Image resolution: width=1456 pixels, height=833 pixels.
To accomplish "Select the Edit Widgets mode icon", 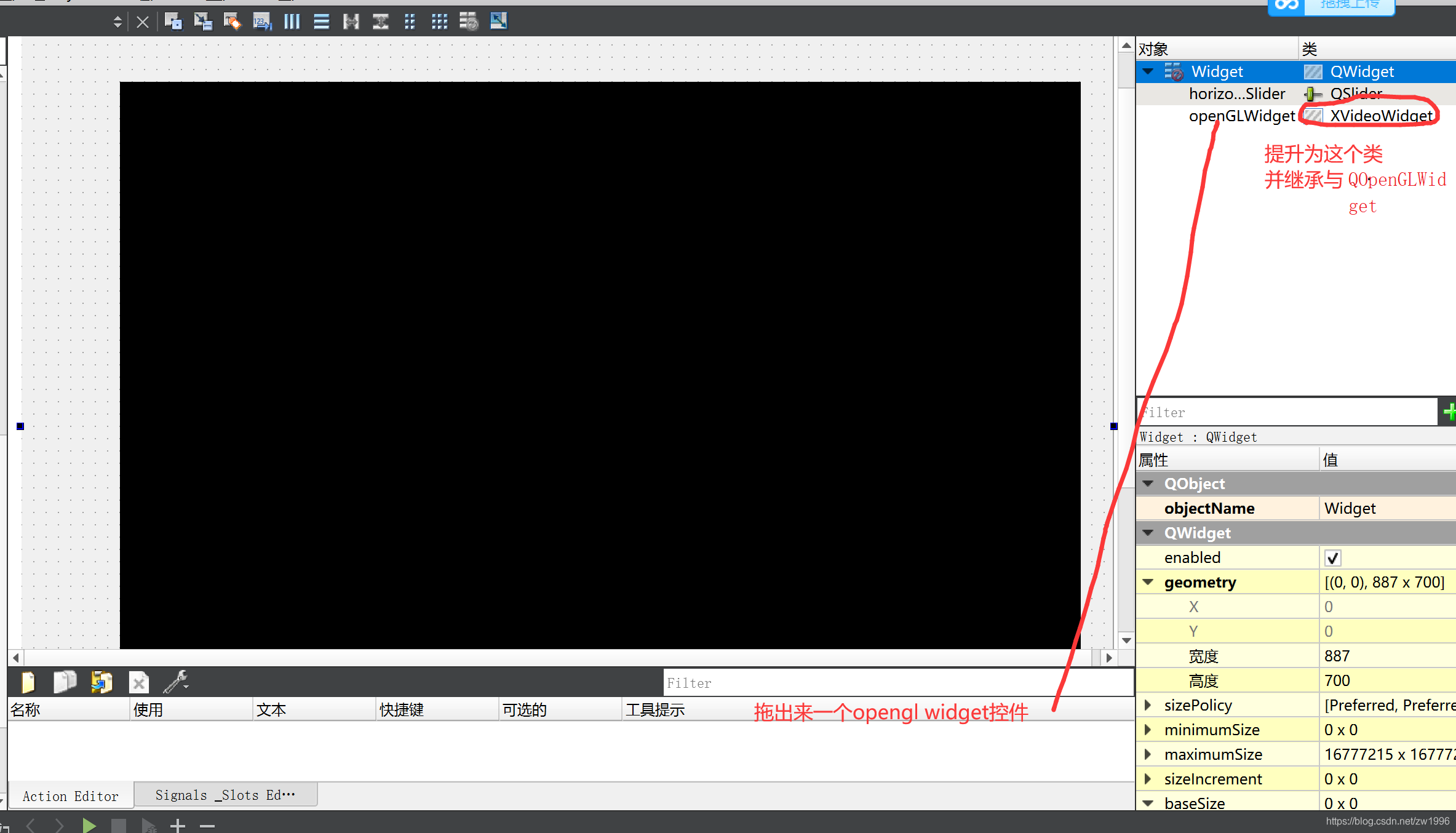I will point(173,22).
